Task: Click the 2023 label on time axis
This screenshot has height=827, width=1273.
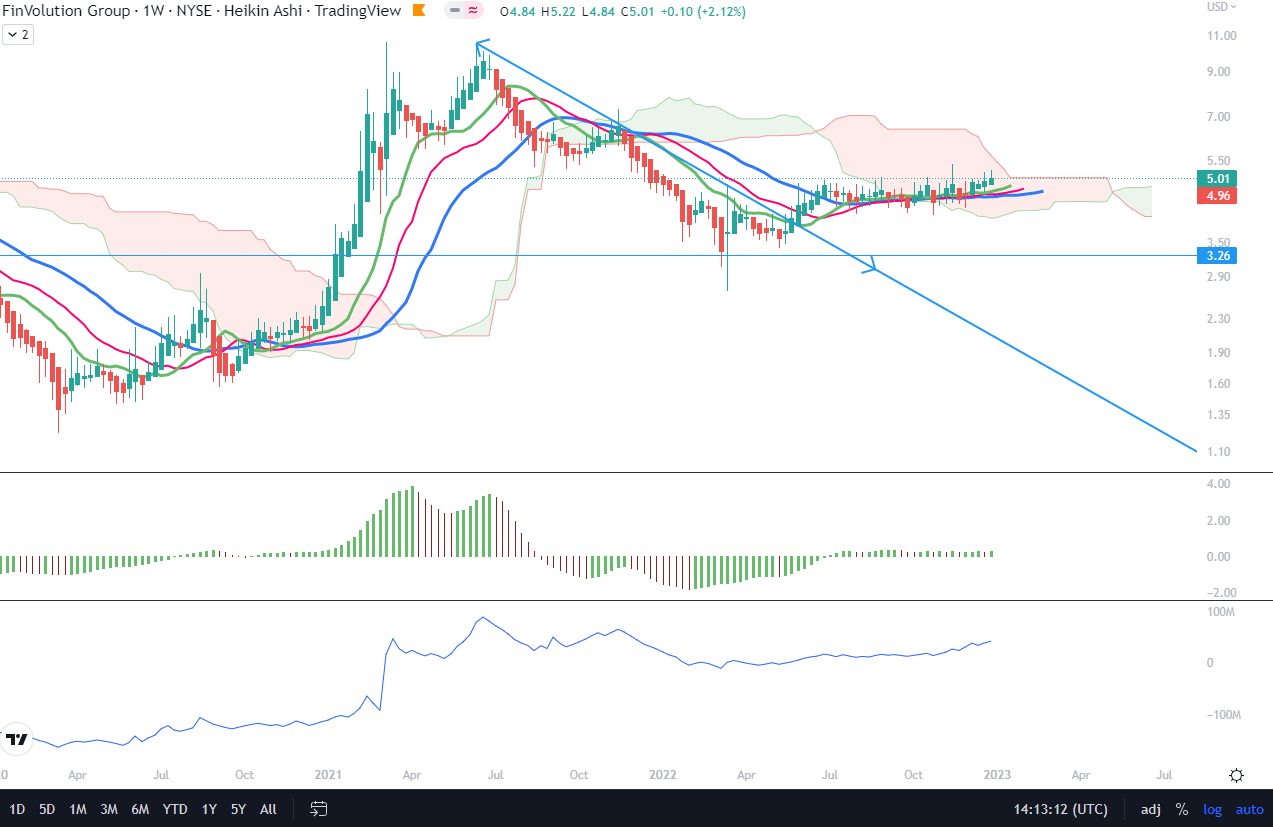Action: click(x=998, y=775)
